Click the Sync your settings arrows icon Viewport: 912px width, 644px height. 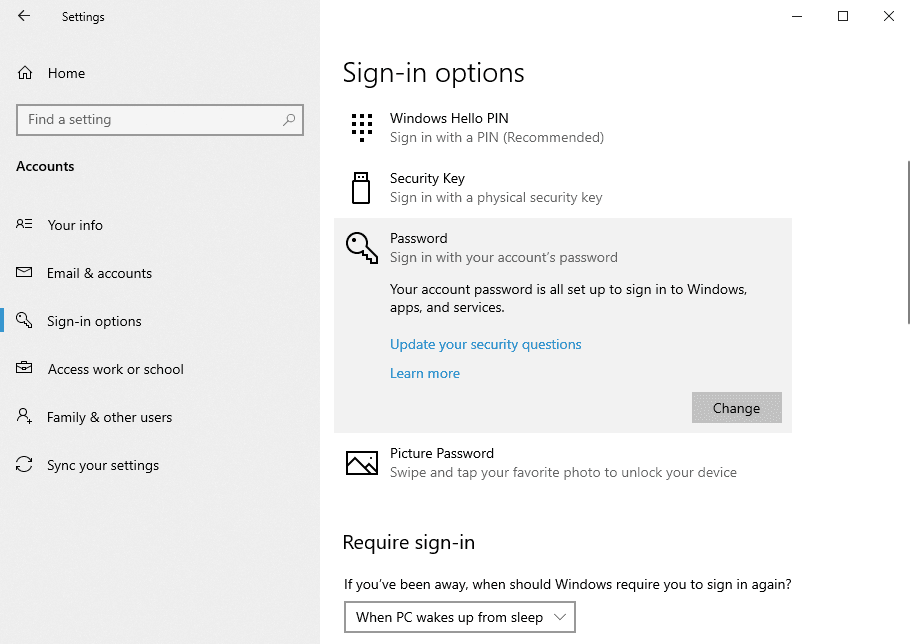coord(24,464)
